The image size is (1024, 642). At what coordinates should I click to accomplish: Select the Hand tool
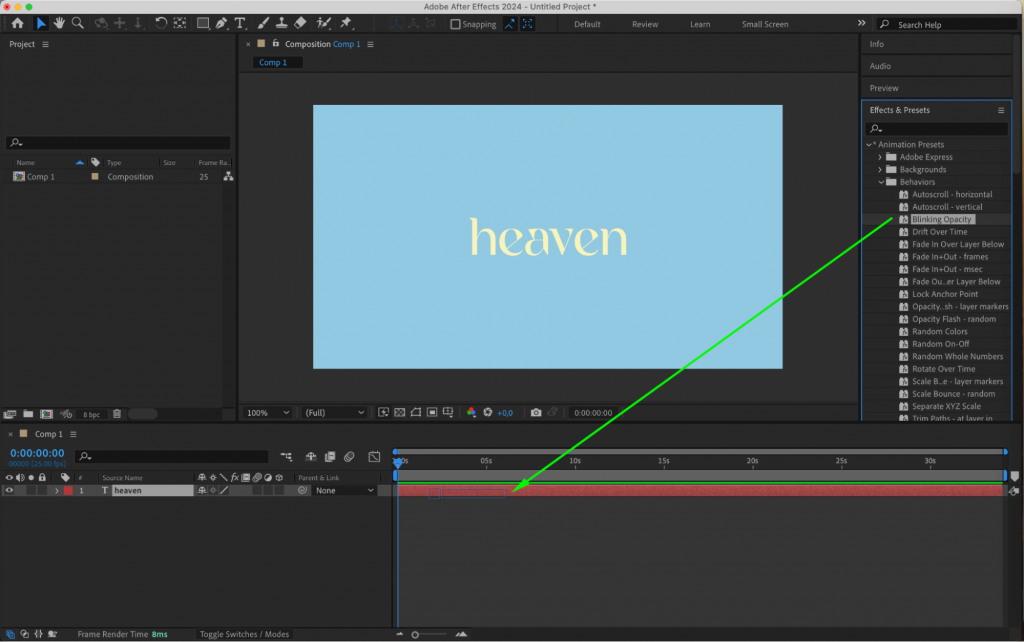coord(59,23)
